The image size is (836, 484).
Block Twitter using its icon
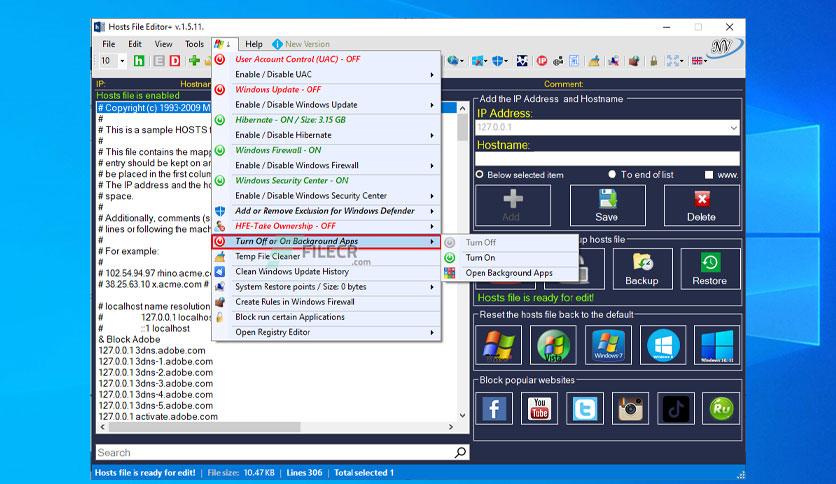[x=585, y=408]
